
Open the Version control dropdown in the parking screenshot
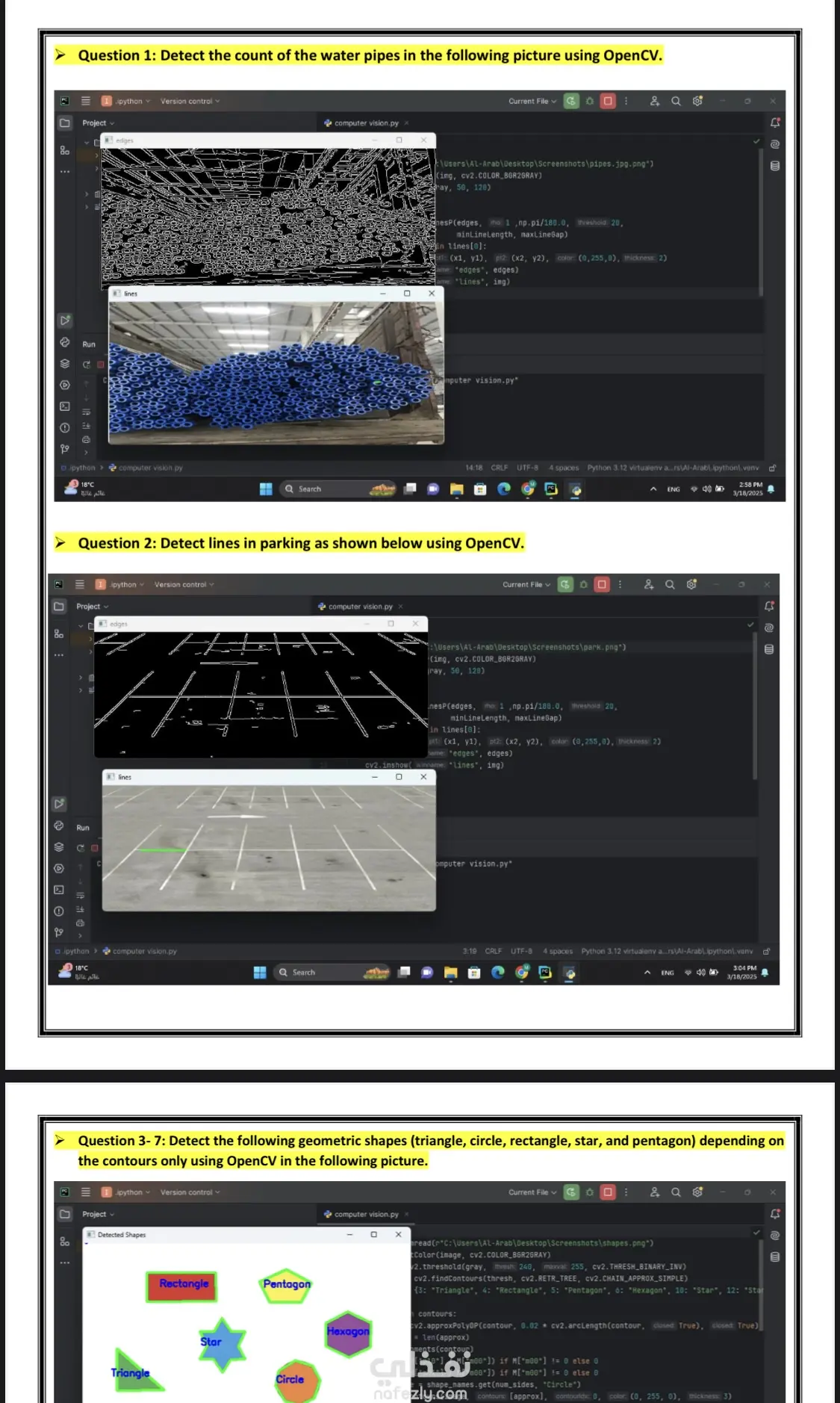184,584
